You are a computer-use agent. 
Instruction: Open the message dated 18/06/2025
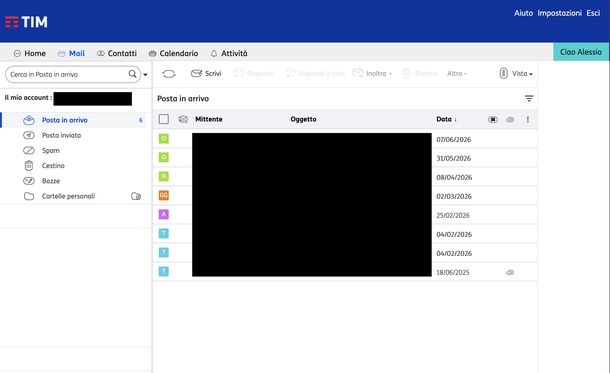(x=345, y=272)
